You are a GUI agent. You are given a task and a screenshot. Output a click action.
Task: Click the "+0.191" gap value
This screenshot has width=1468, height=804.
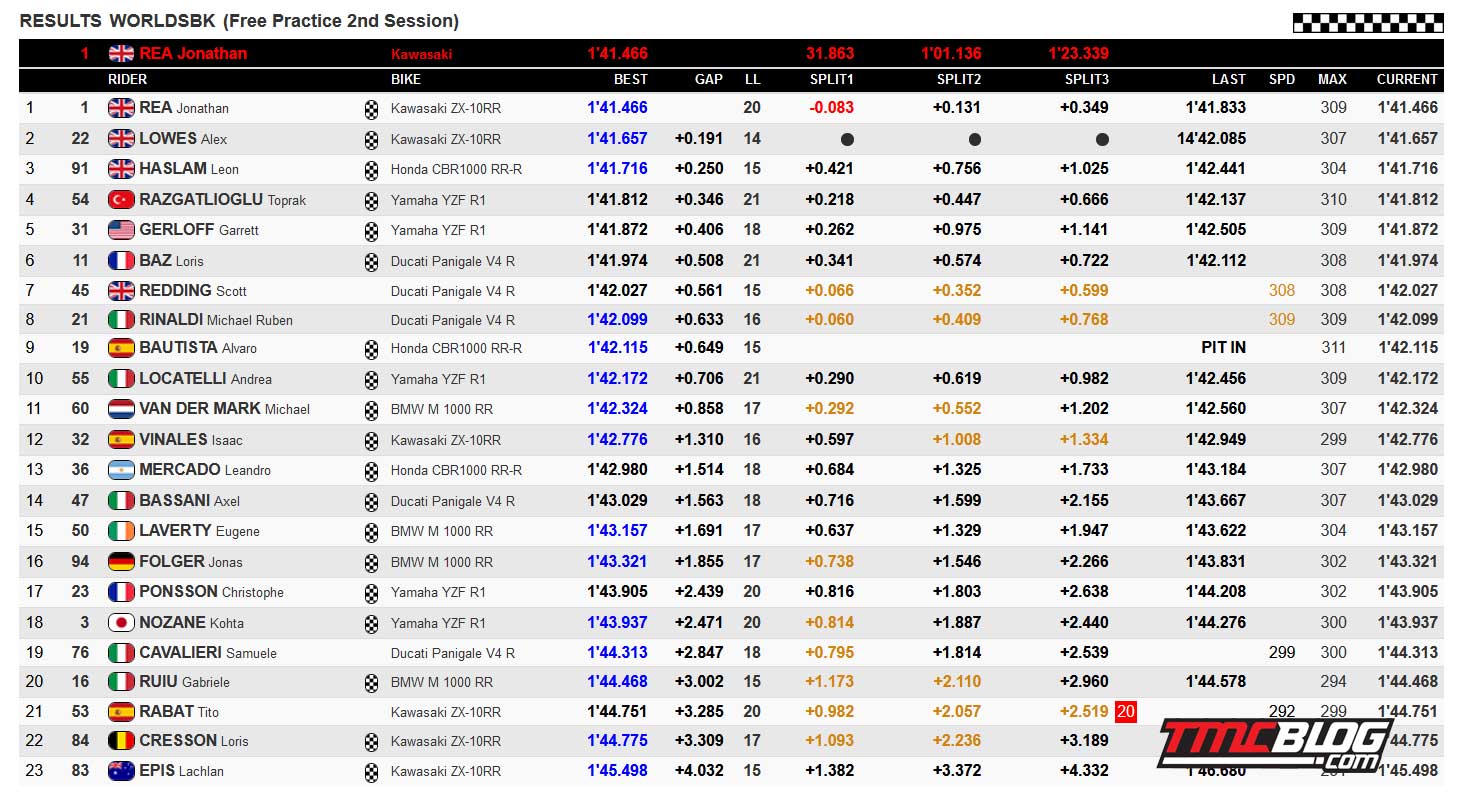[x=699, y=139]
